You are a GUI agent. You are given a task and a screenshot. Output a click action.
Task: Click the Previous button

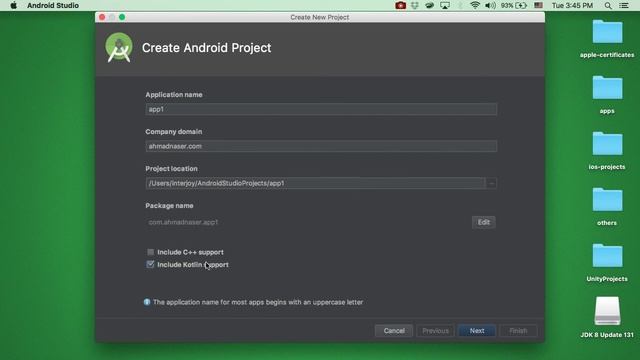point(436,331)
